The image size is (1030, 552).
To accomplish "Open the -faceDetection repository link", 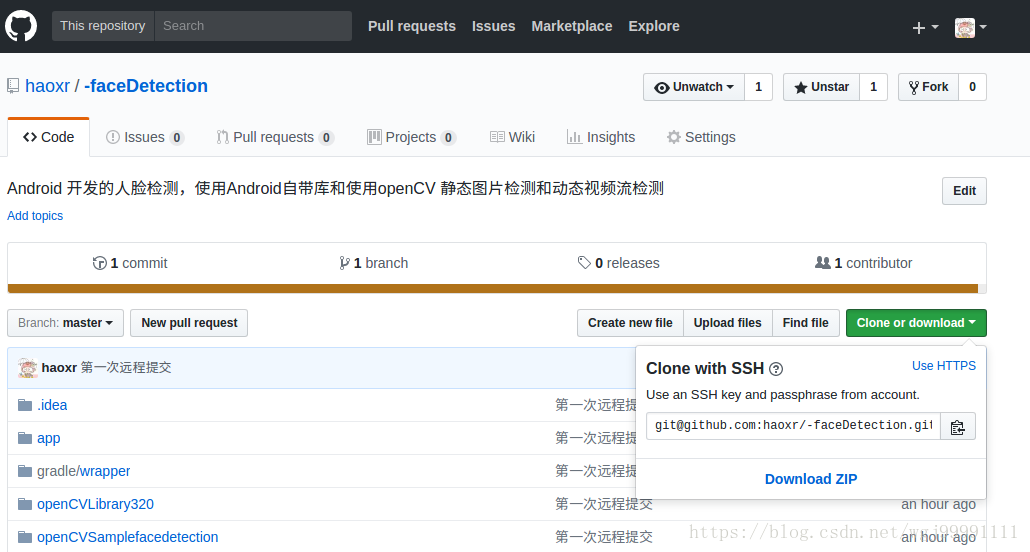I will (146, 86).
